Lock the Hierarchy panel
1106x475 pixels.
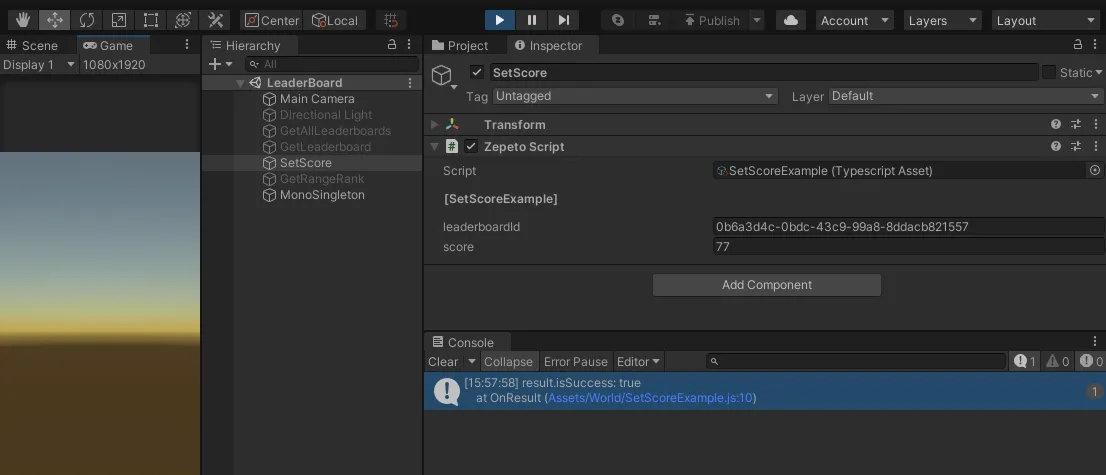[x=392, y=44]
